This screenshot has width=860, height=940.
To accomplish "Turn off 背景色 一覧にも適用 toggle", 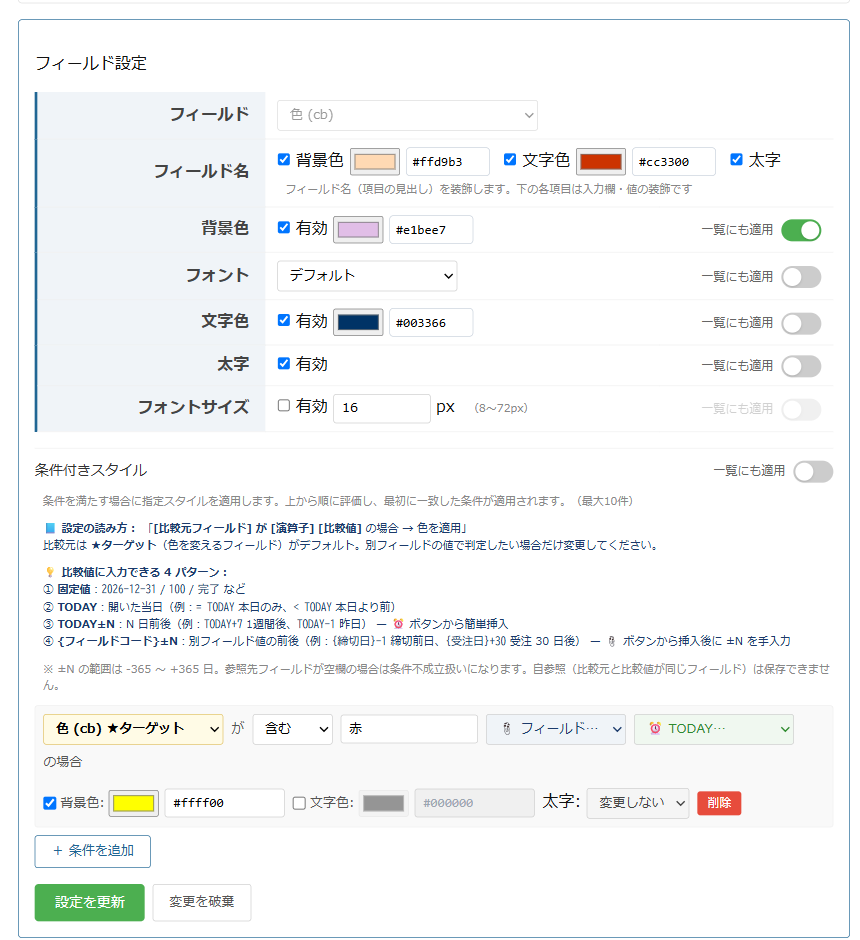I will [801, 230].
